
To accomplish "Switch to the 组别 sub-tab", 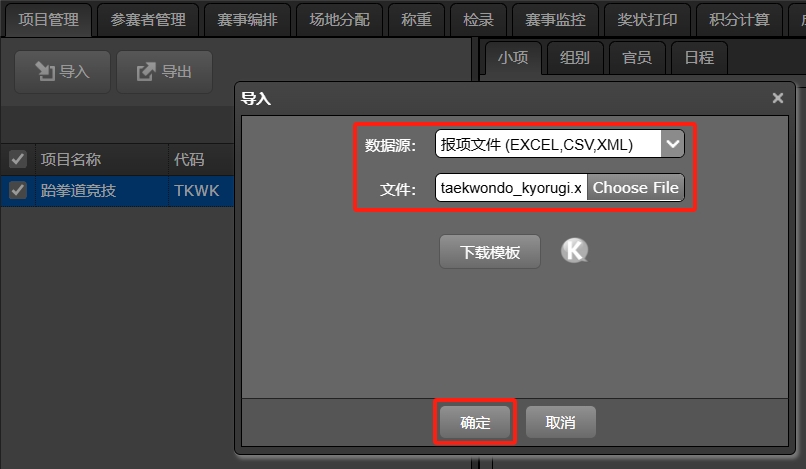I will [575, 58].
